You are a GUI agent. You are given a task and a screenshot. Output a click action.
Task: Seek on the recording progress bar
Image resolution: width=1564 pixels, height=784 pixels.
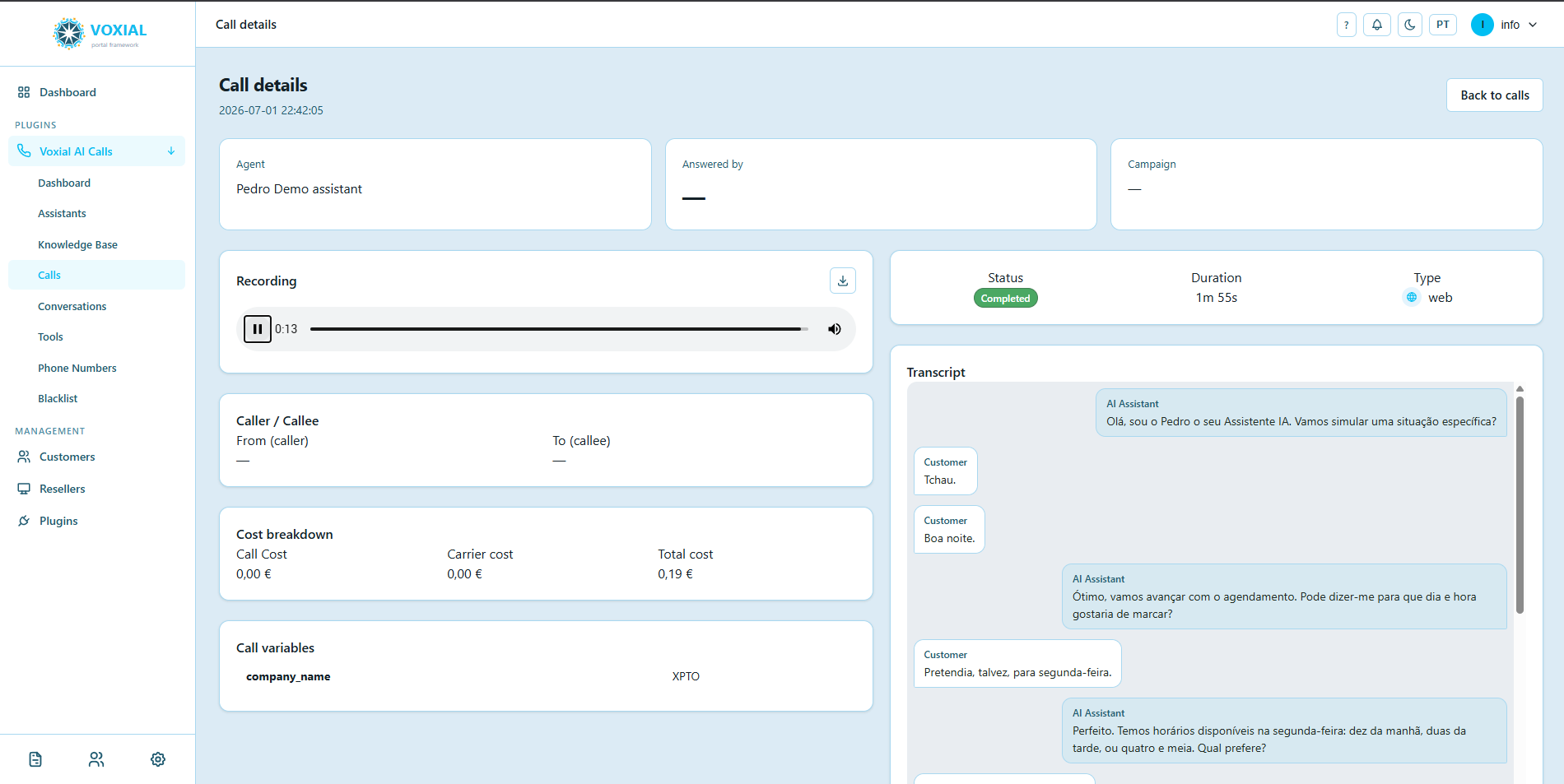click(x=559, y=329)
